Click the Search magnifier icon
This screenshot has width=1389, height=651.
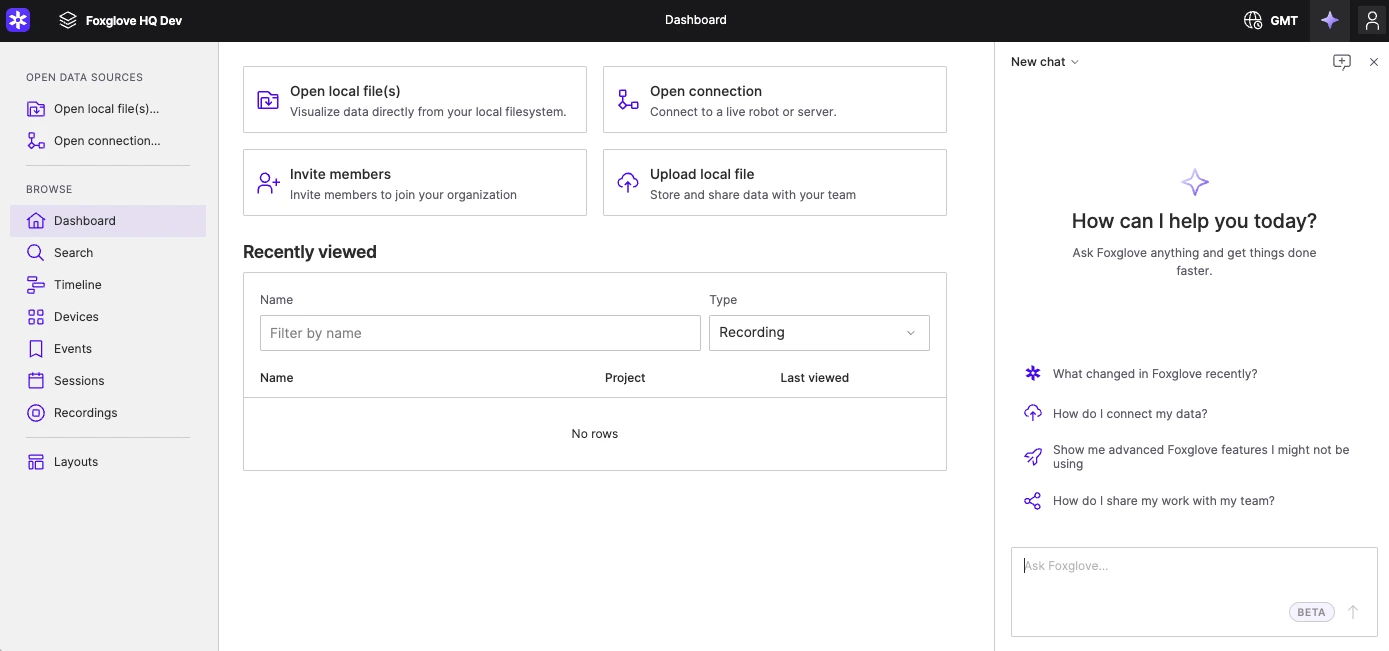(x=36, y=253)
